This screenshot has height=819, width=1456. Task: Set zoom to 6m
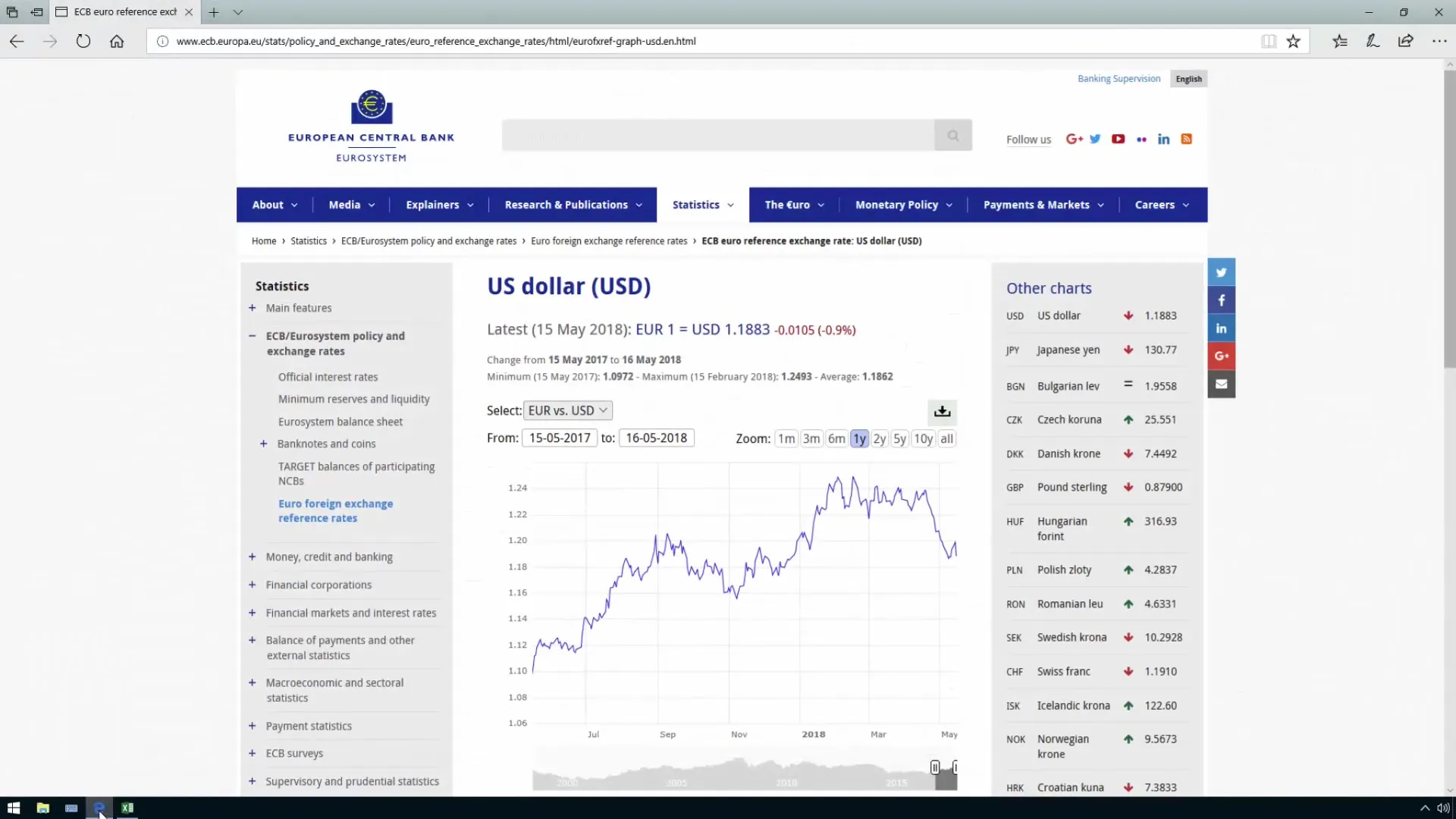pos(836,438)
